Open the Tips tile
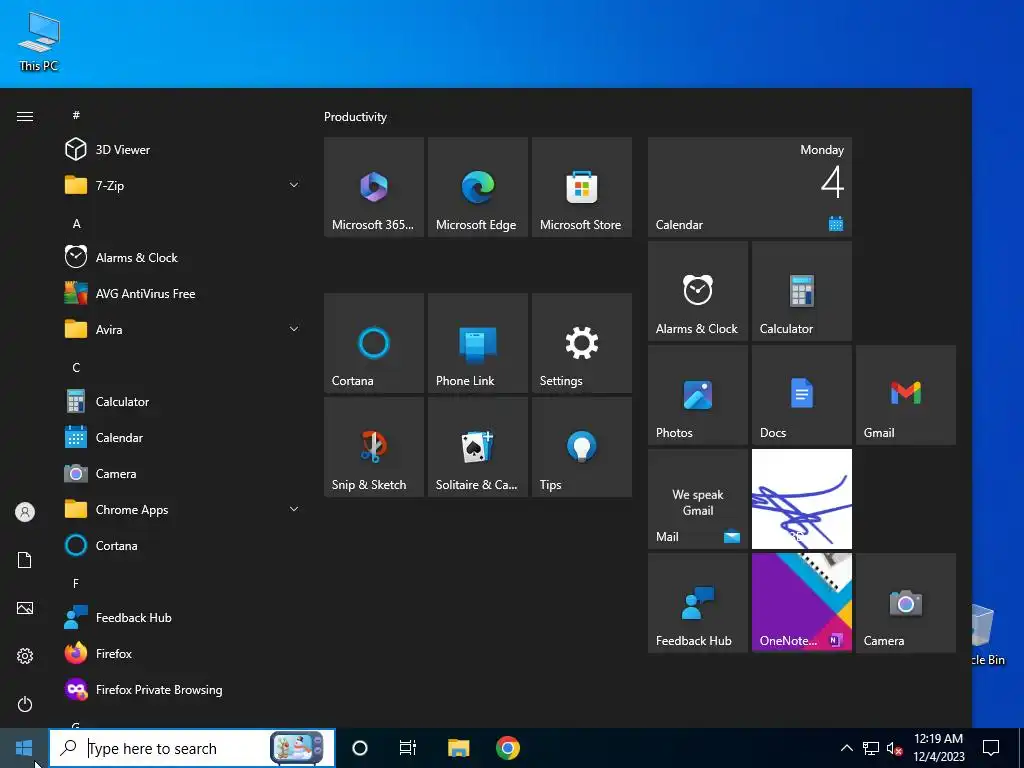Screen dimensions: 1024x768 point(582,447)
